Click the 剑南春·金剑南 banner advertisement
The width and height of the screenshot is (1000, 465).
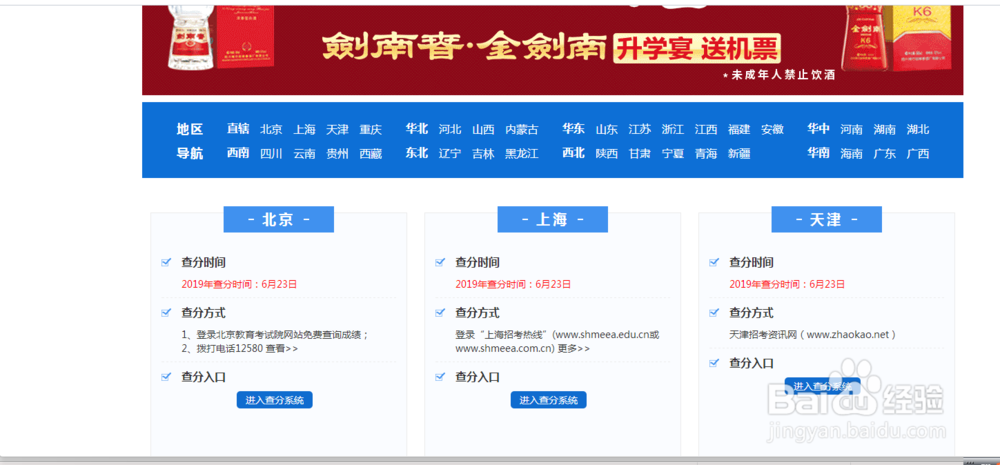[x=552, y=50]
